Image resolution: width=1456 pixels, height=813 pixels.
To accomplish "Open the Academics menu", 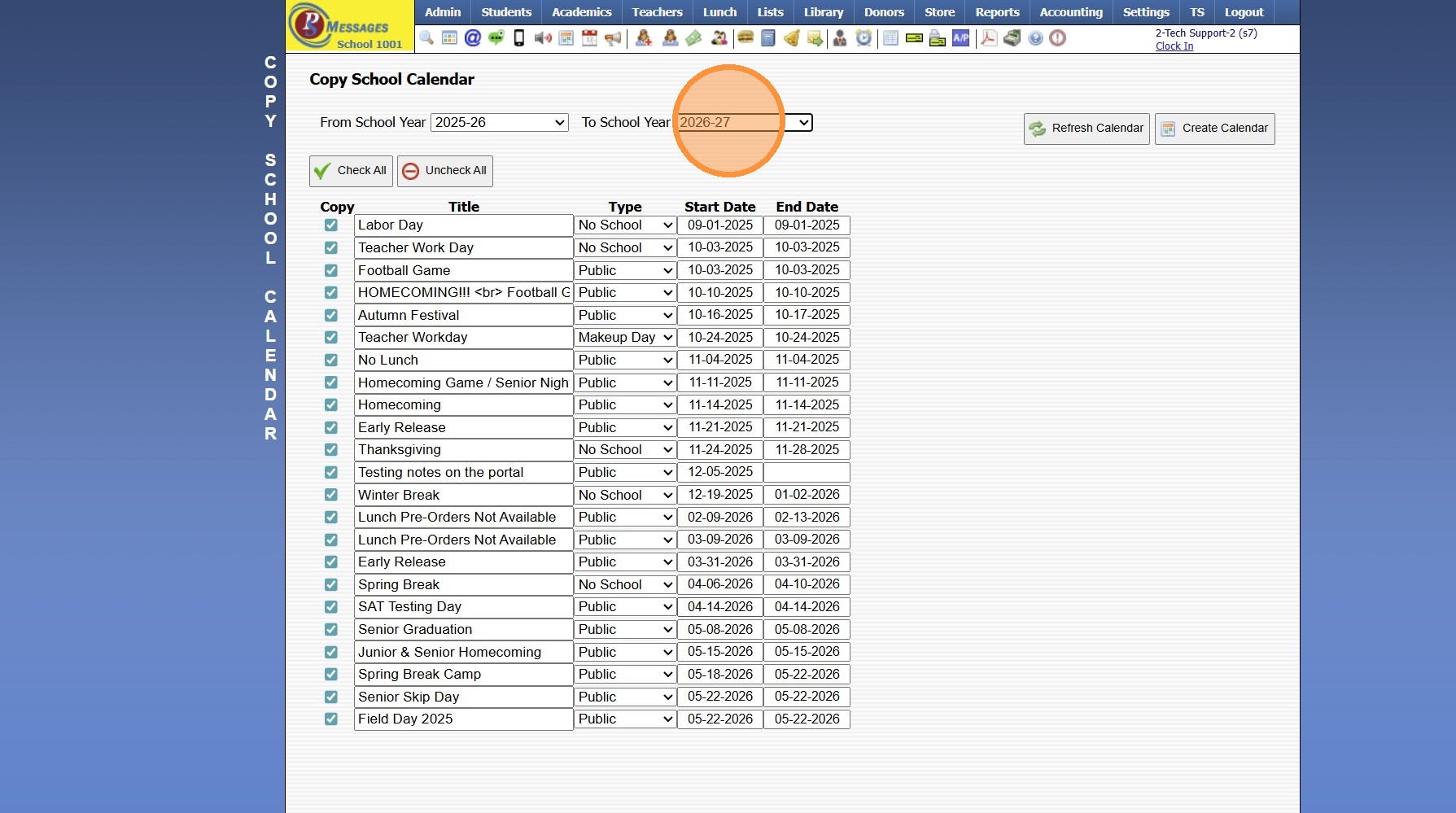I will 582,12.
